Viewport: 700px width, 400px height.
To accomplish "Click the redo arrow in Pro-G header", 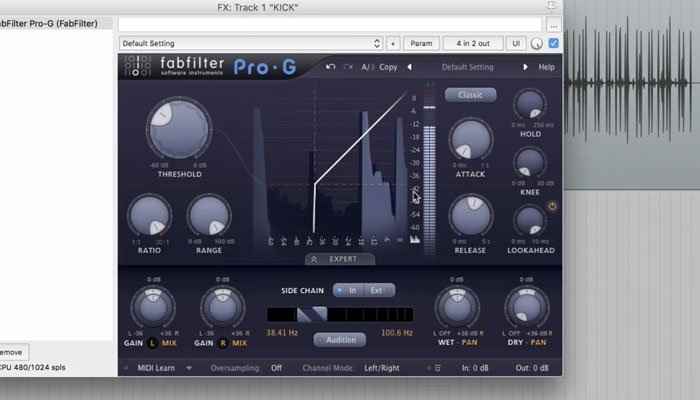I will coord(348,67).
